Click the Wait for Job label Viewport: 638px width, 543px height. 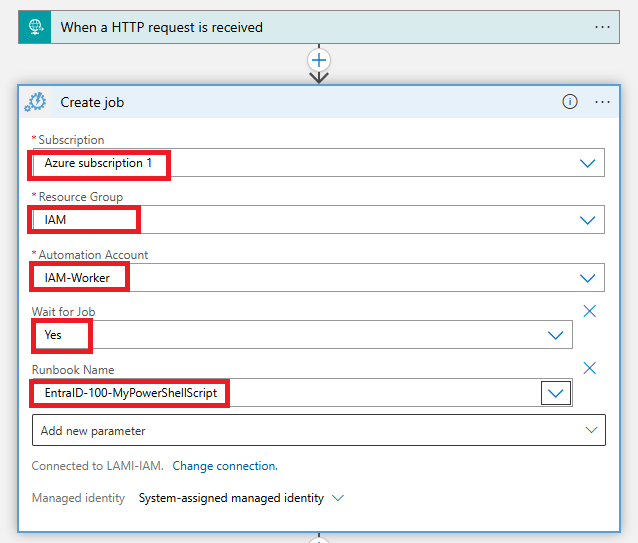tap(63, 312)
